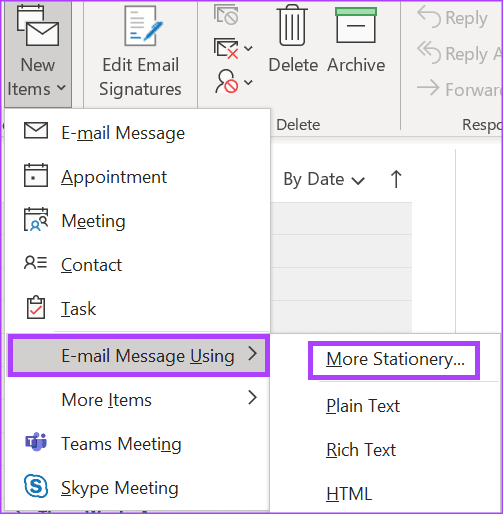The height and width of the screenshot is (514, 503).
Task: Click the Reply All icon
Action: point(429,53)
